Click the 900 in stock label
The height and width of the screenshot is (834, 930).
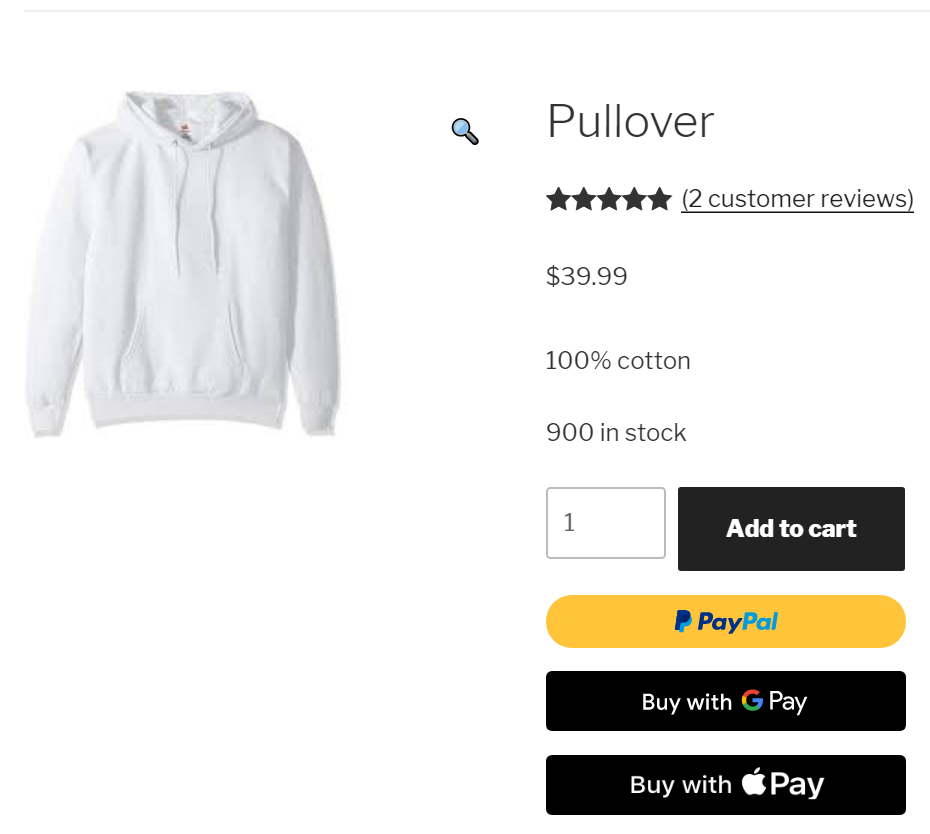[x=616, y=432]
